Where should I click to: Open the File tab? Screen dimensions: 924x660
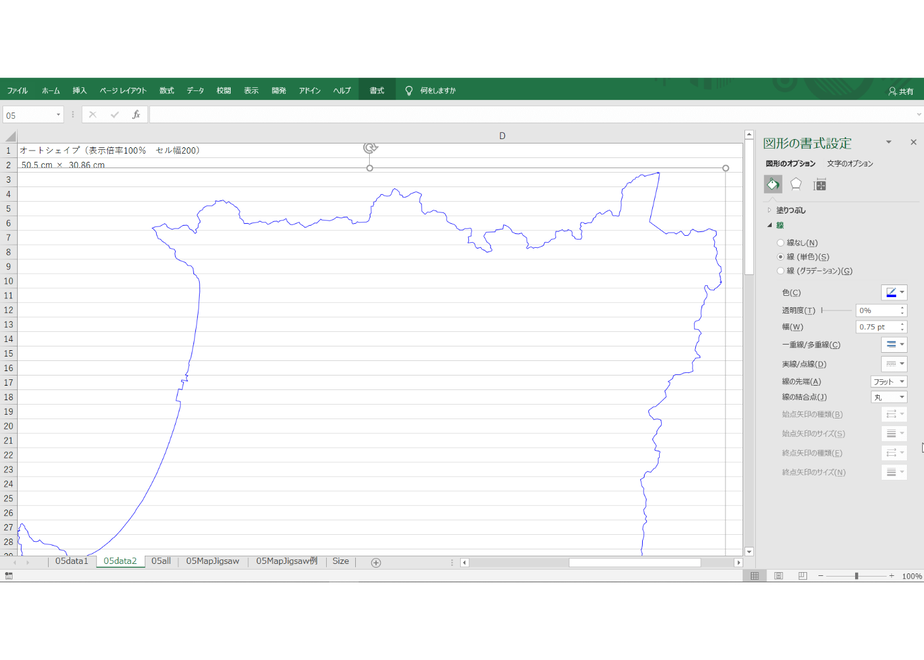pyautogui.click(x=18, y=91)
